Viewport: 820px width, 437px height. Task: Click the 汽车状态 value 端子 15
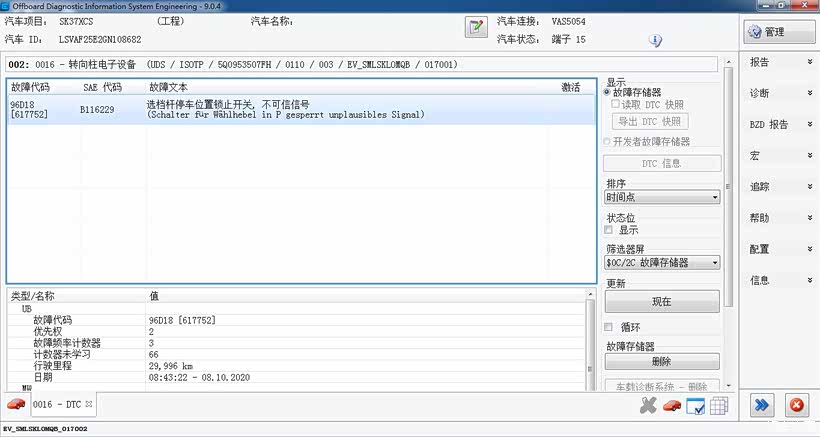point(568,39)
